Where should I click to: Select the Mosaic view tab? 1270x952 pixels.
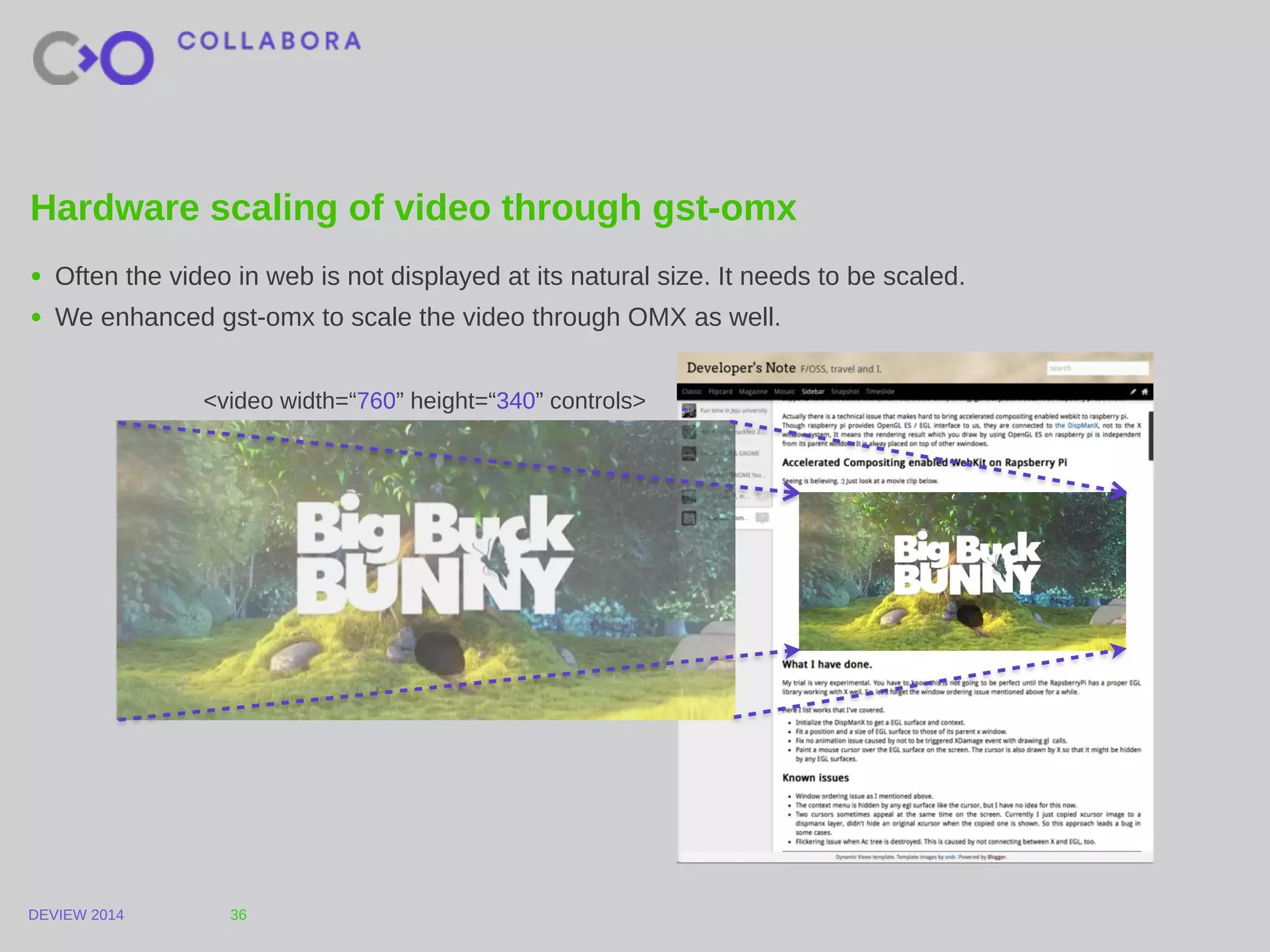(784, 392)
